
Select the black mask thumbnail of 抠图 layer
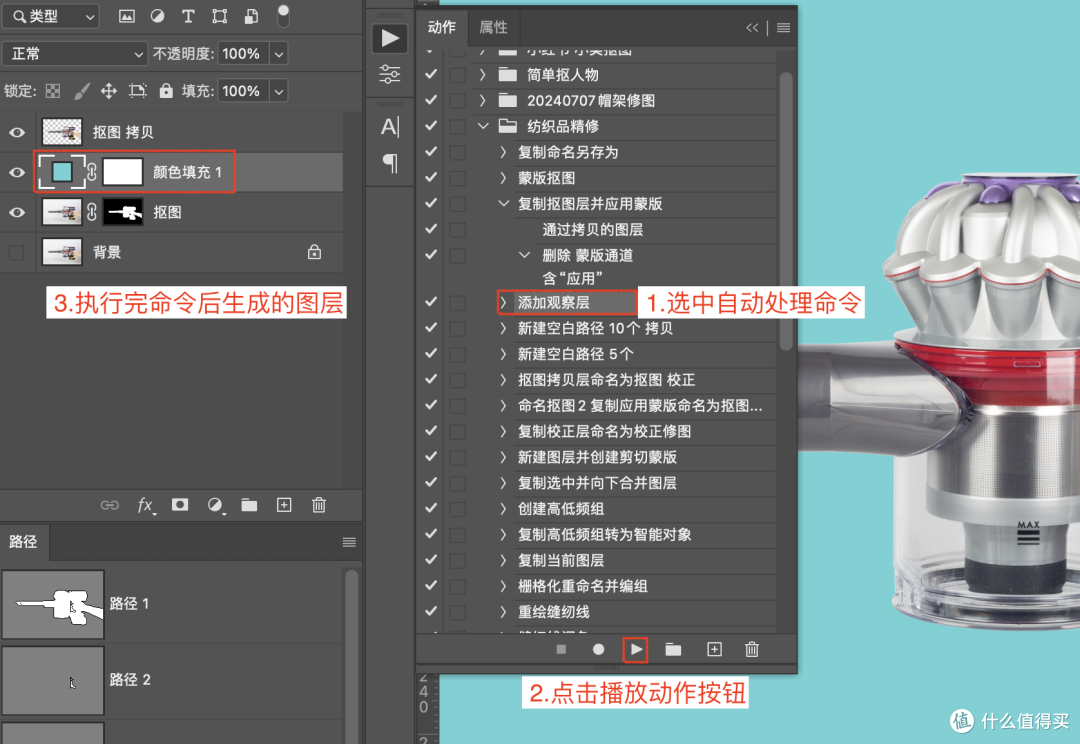click(123, 212)
